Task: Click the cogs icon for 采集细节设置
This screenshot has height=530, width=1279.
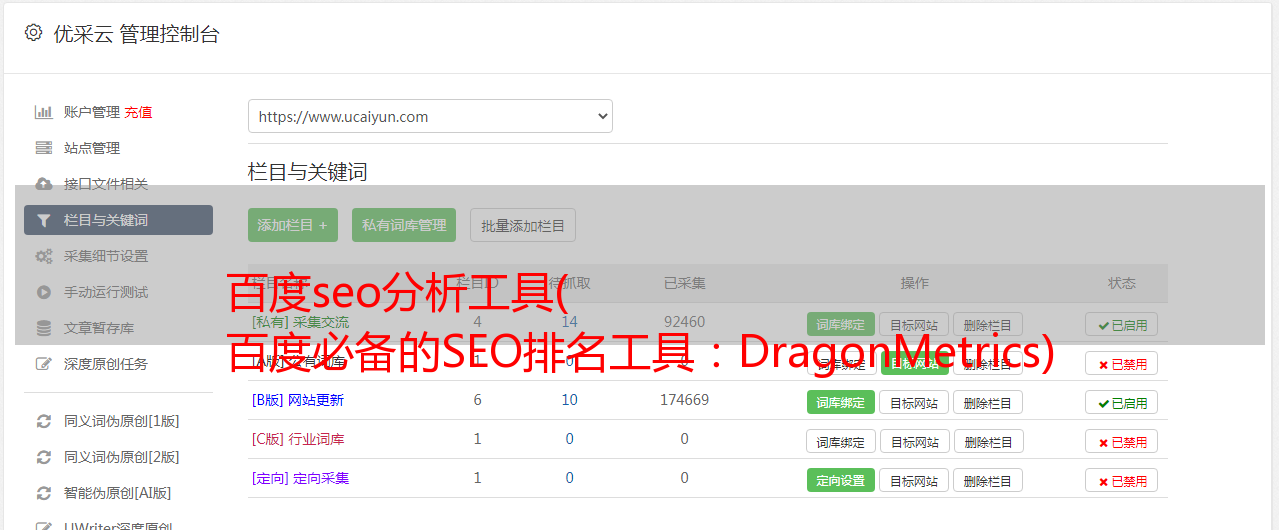Action: pyautogui.click(x=43, y=256)
